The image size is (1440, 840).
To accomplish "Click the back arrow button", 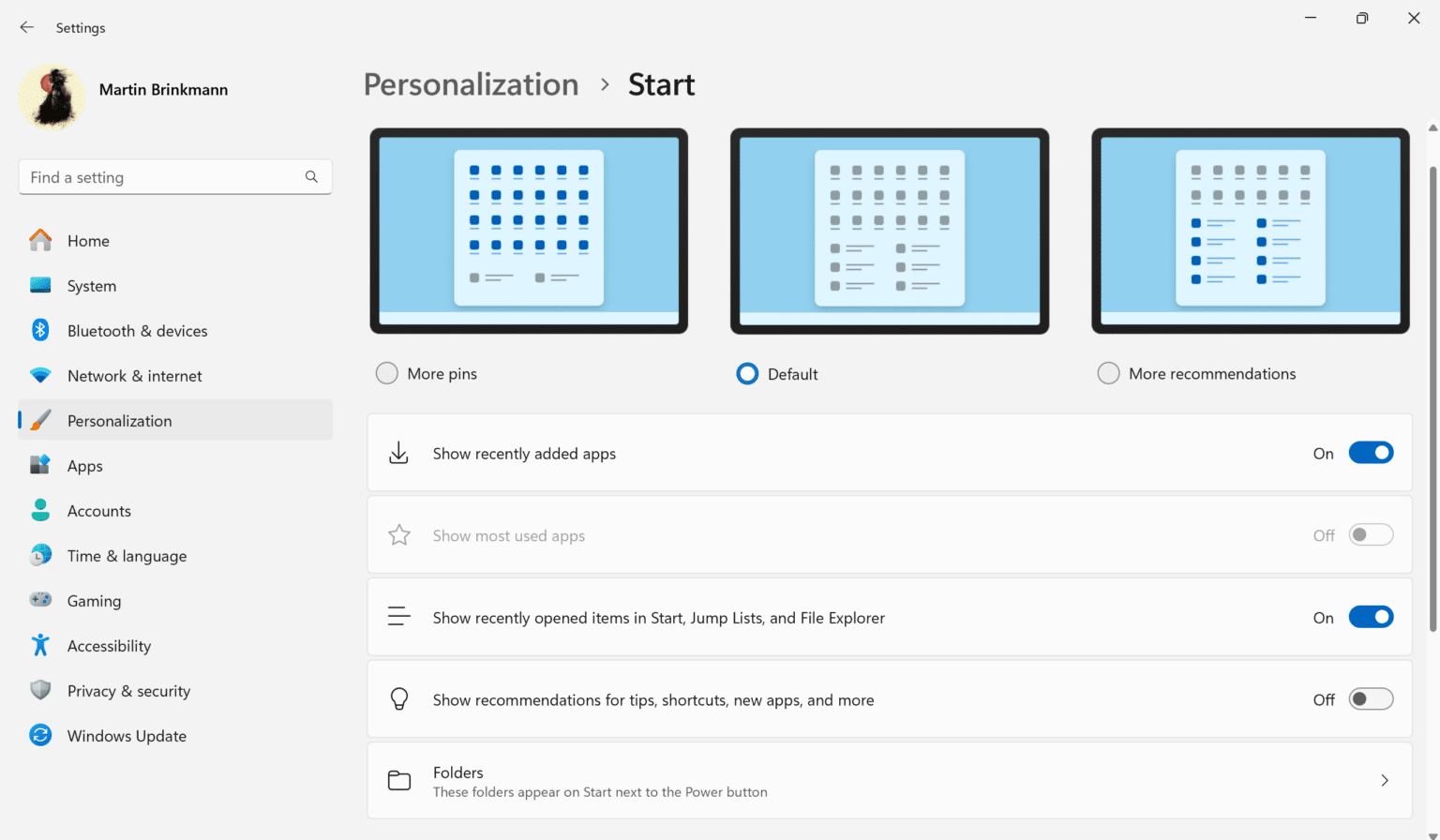I will [x=26, y=26].
